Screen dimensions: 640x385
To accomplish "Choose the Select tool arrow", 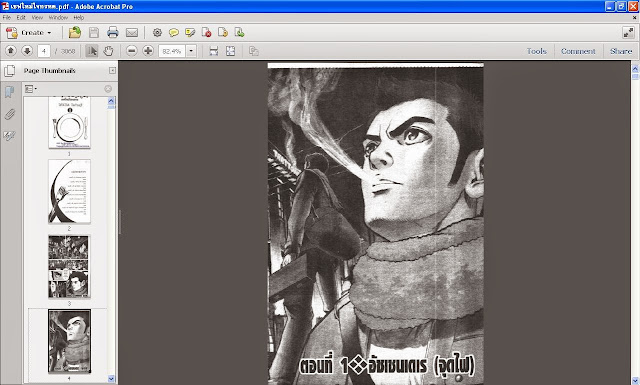I will (92, 51).
